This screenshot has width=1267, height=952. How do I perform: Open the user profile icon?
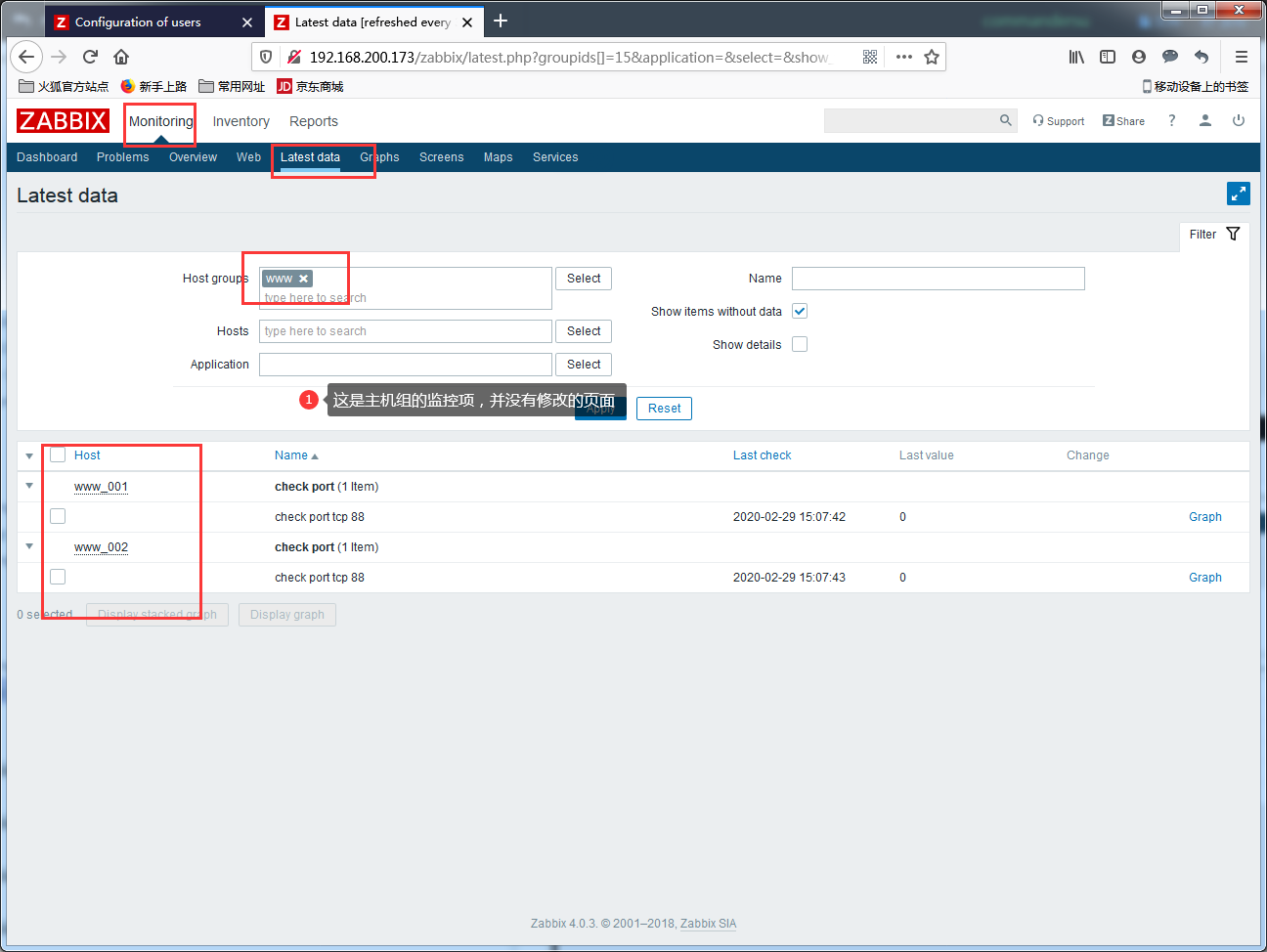click(1205, 120)
